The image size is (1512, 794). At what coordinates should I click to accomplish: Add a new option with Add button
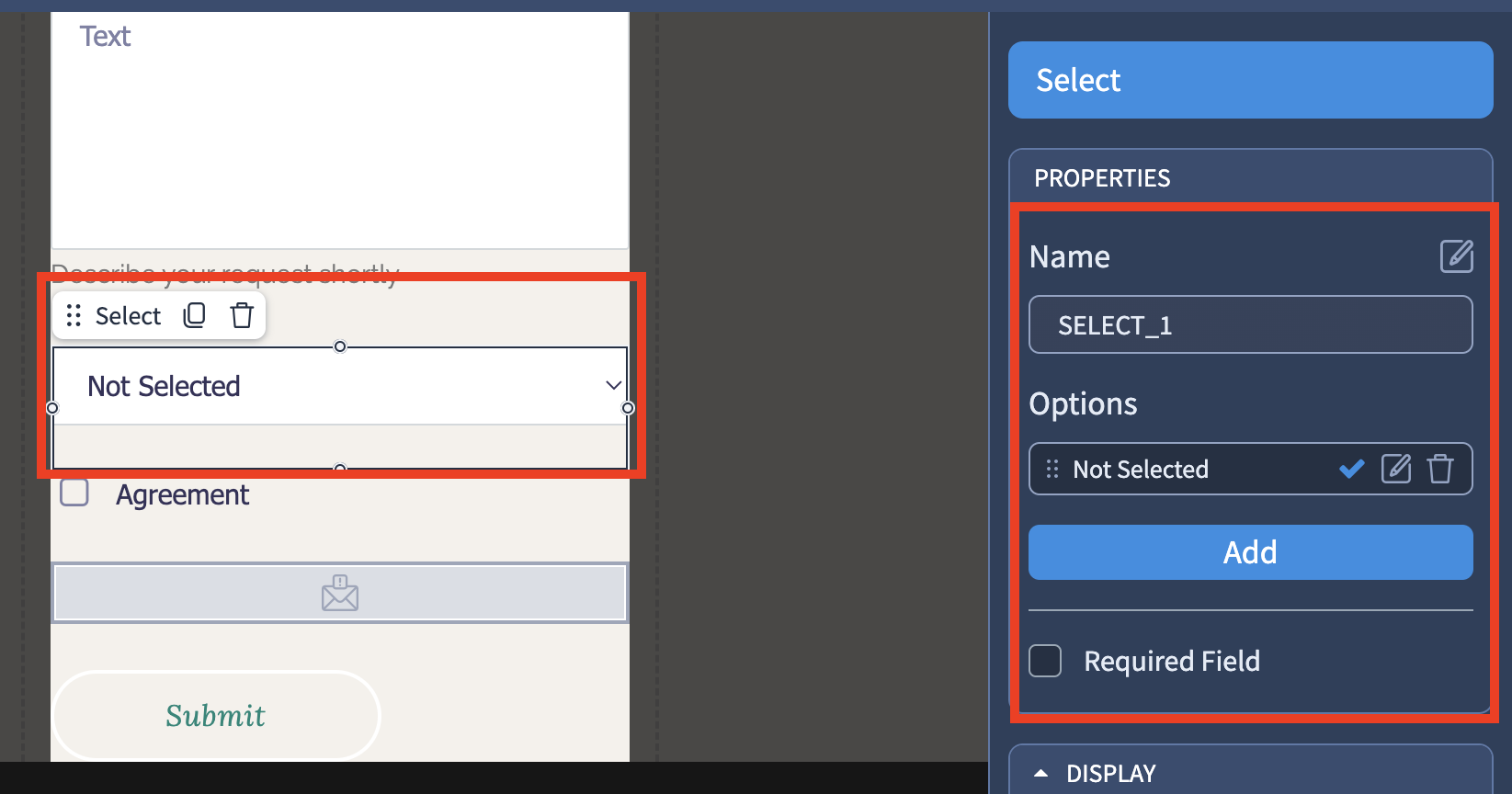coord(1250,552)
